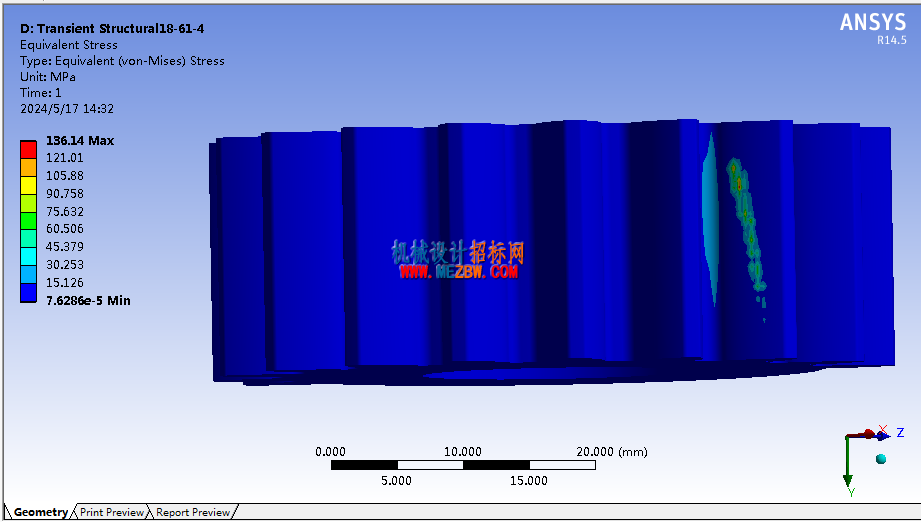The width and height of the screenshot is (921, 522).
Task: Click the cyan stress patch on the model
Action: tap(711, 220)
